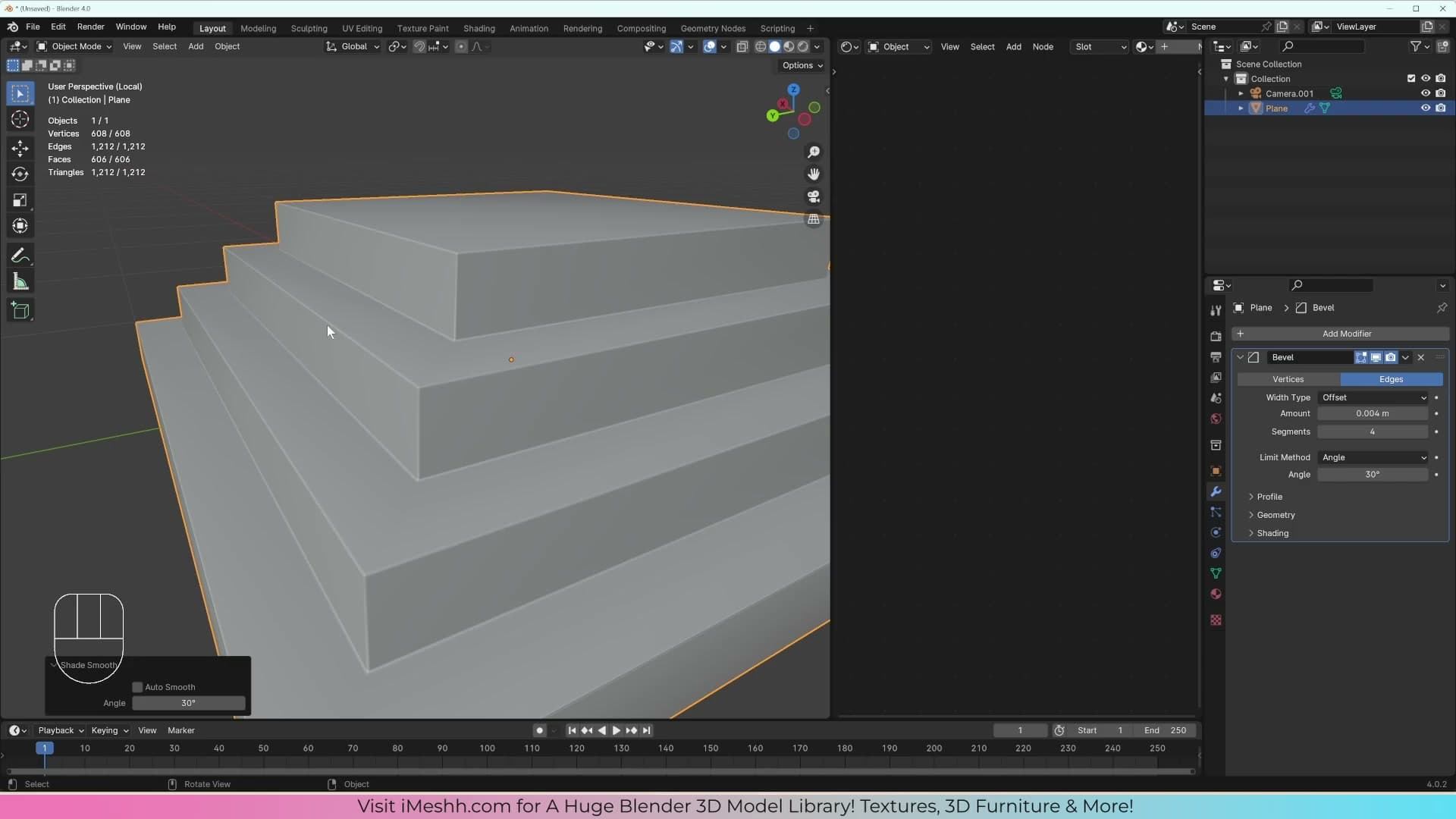This screenshot has height=819, width=1456.
Task: Open Global transform orientation dropdown
Action: (x=353, y=47)
